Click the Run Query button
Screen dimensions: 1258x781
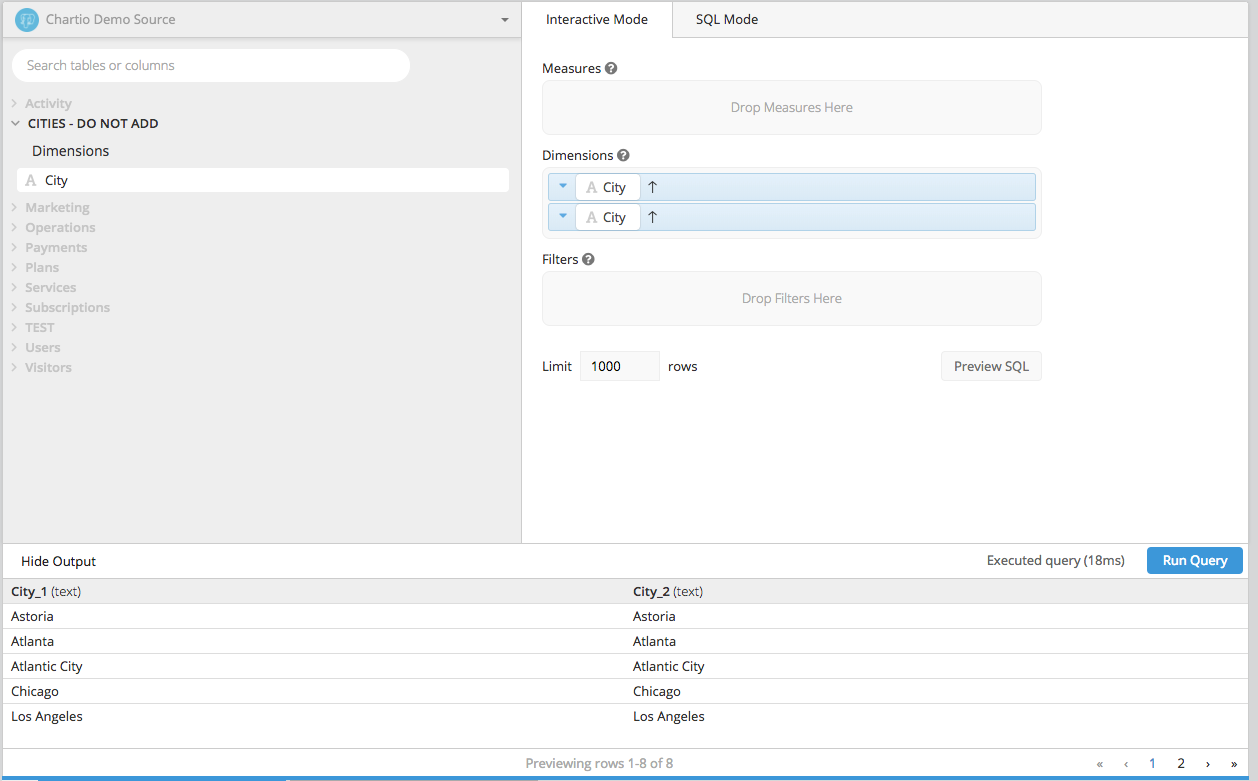1195,561
